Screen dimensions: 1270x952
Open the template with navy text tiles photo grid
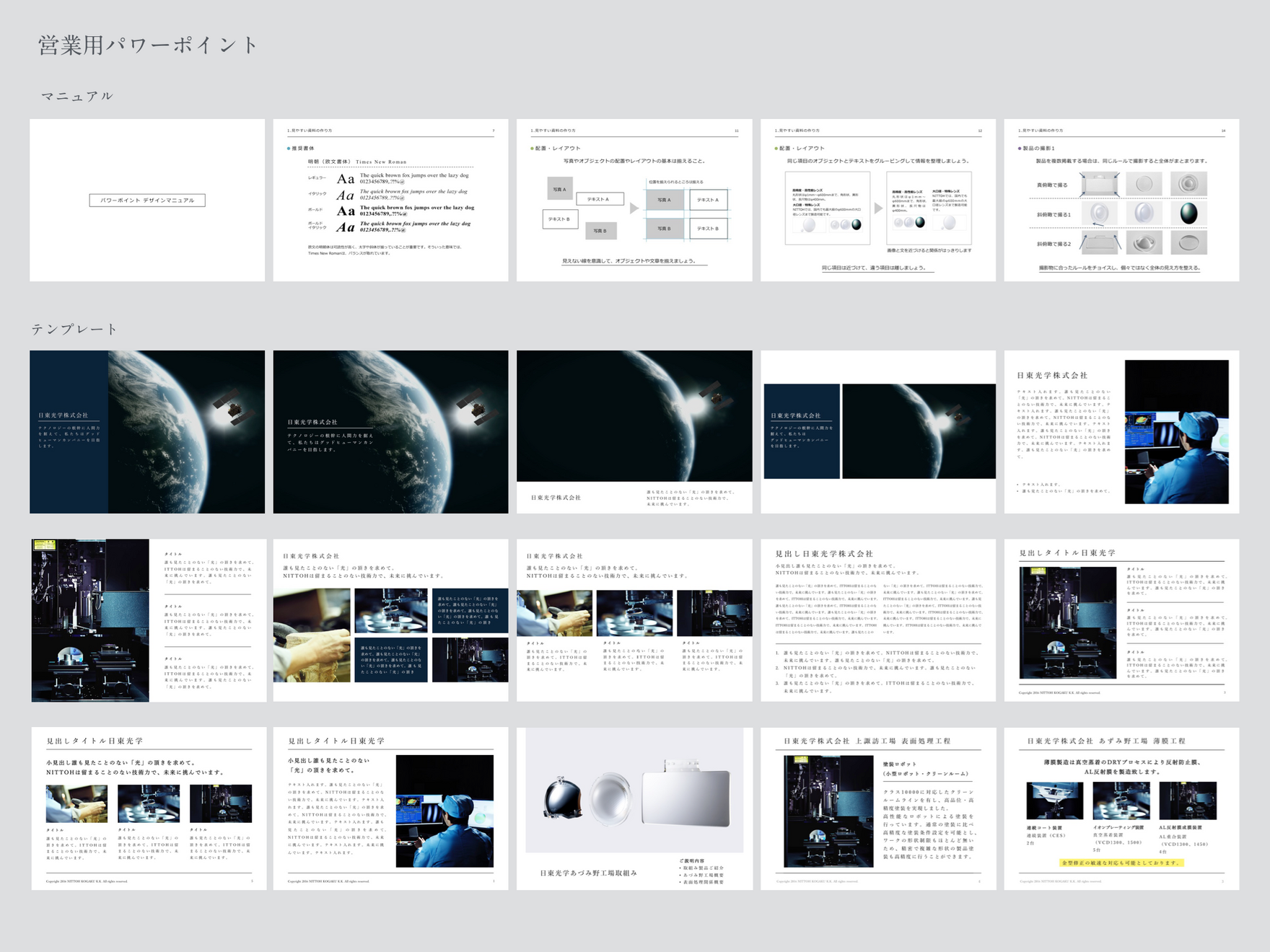tap(390, 620)
